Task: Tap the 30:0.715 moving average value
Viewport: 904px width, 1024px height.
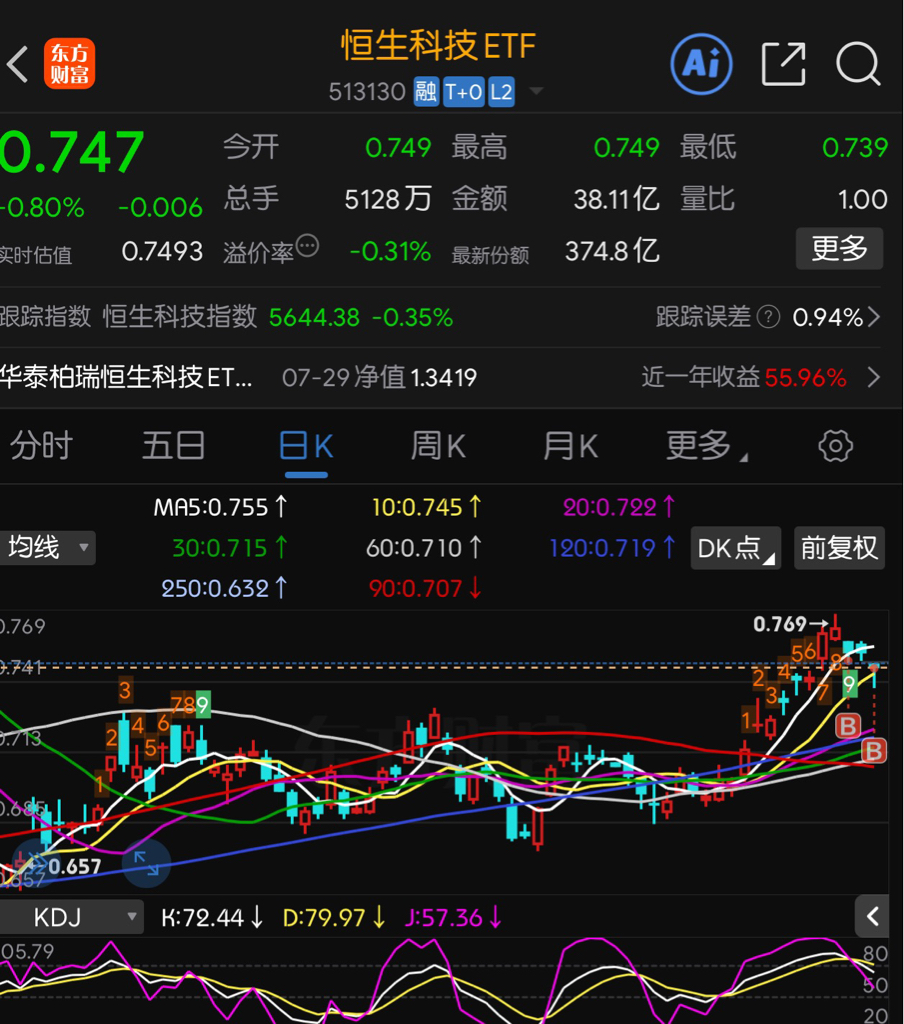Action: 229,548
